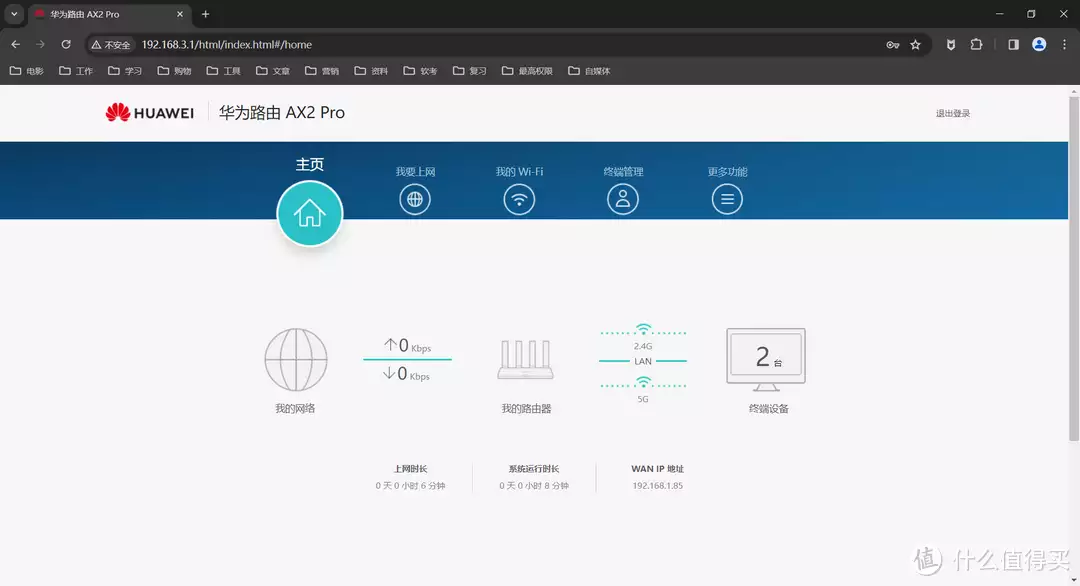The width and height of the screenshot is (1080, 586).
Task: Bookmark page with star icon
Action: [915, 45]
